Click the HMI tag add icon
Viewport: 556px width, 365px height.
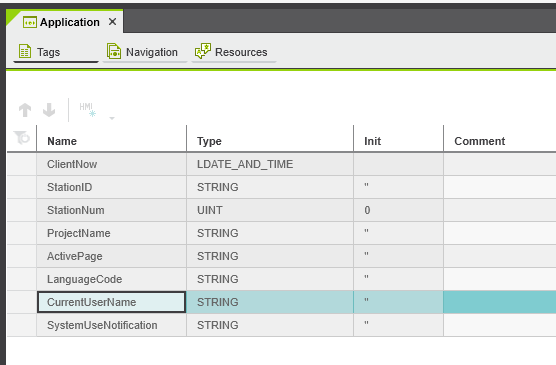pos(88,110)
